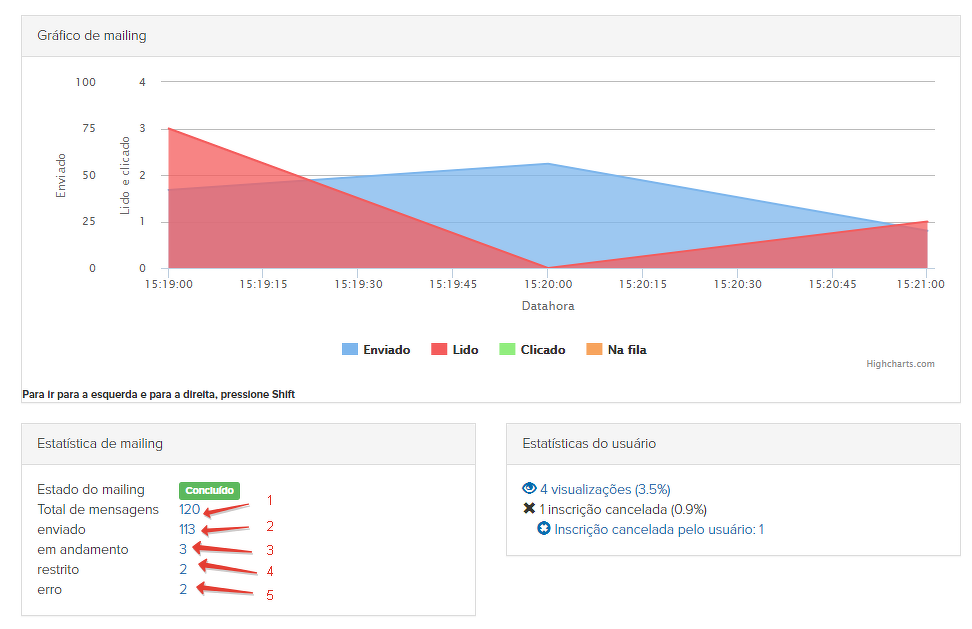Click the X icon beside inscrição cancelada
This screenshot has height=629, width=972.
529,509
